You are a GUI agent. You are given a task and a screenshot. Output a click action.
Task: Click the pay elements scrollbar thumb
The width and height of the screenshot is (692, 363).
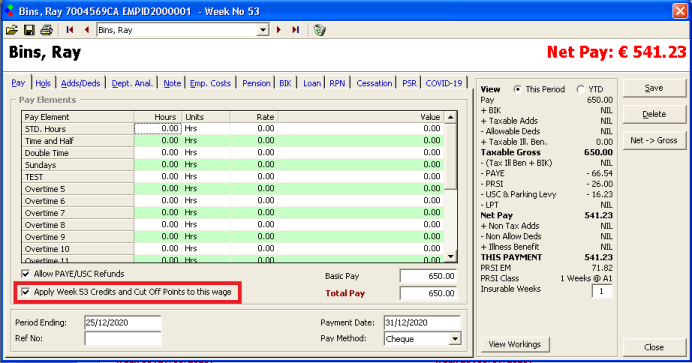point(450,156)
